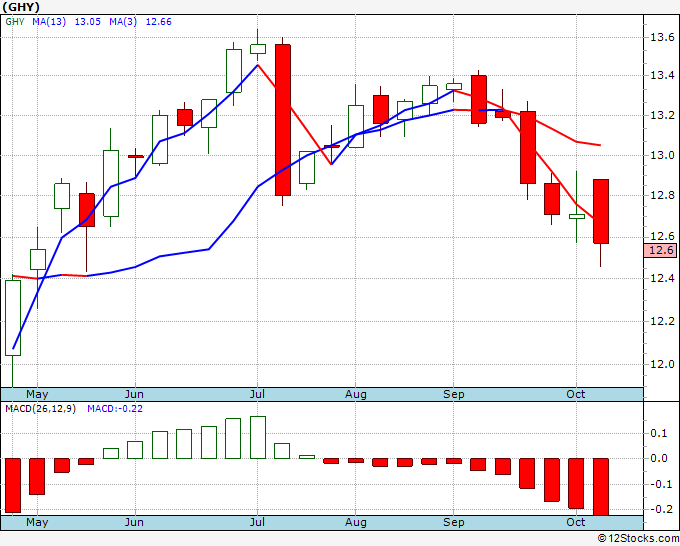Click Jun on the MACD panel's bottom axis

tap(134, 522)
